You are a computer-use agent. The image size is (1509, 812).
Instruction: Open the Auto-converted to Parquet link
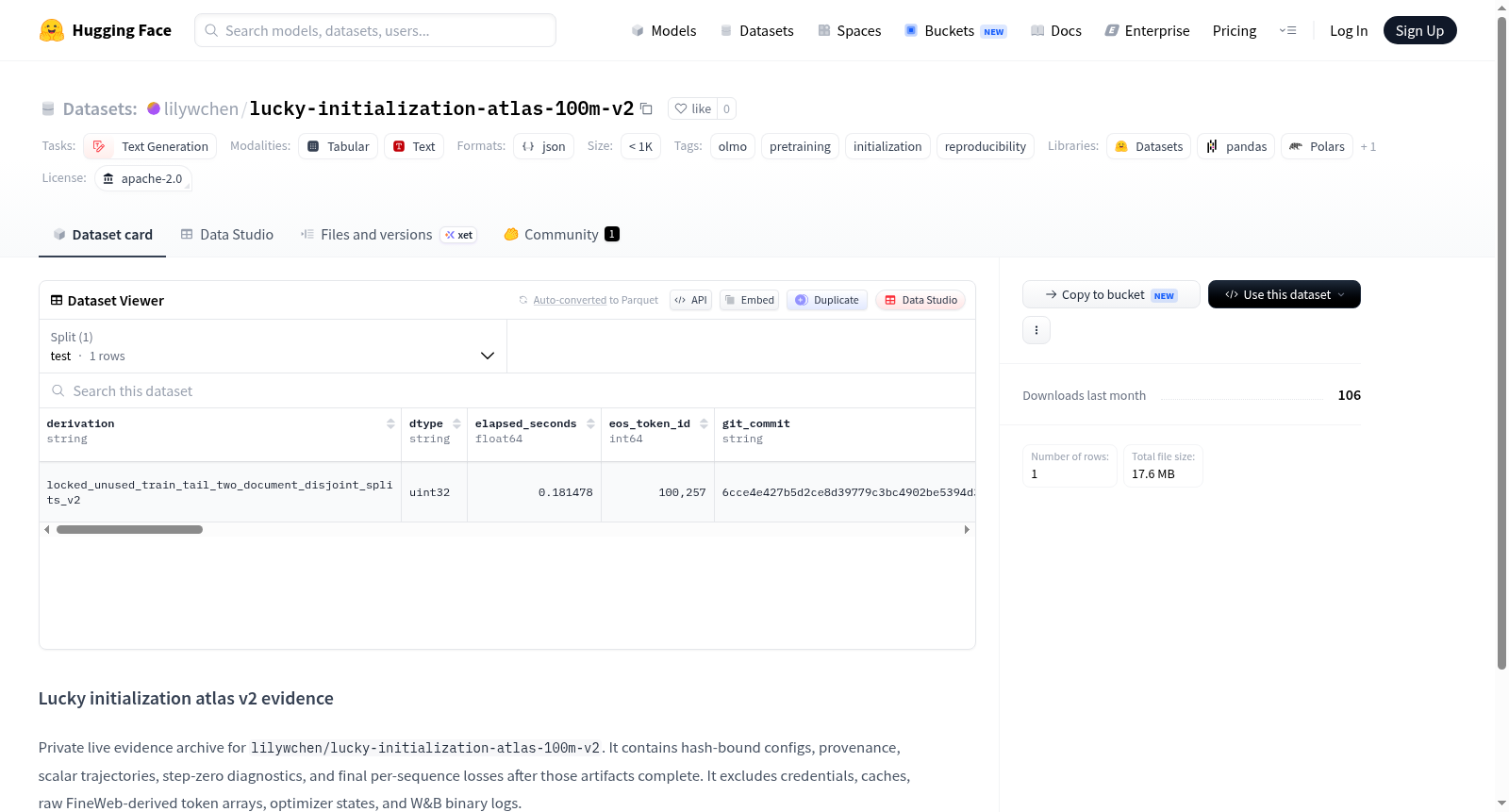point(589,300)
